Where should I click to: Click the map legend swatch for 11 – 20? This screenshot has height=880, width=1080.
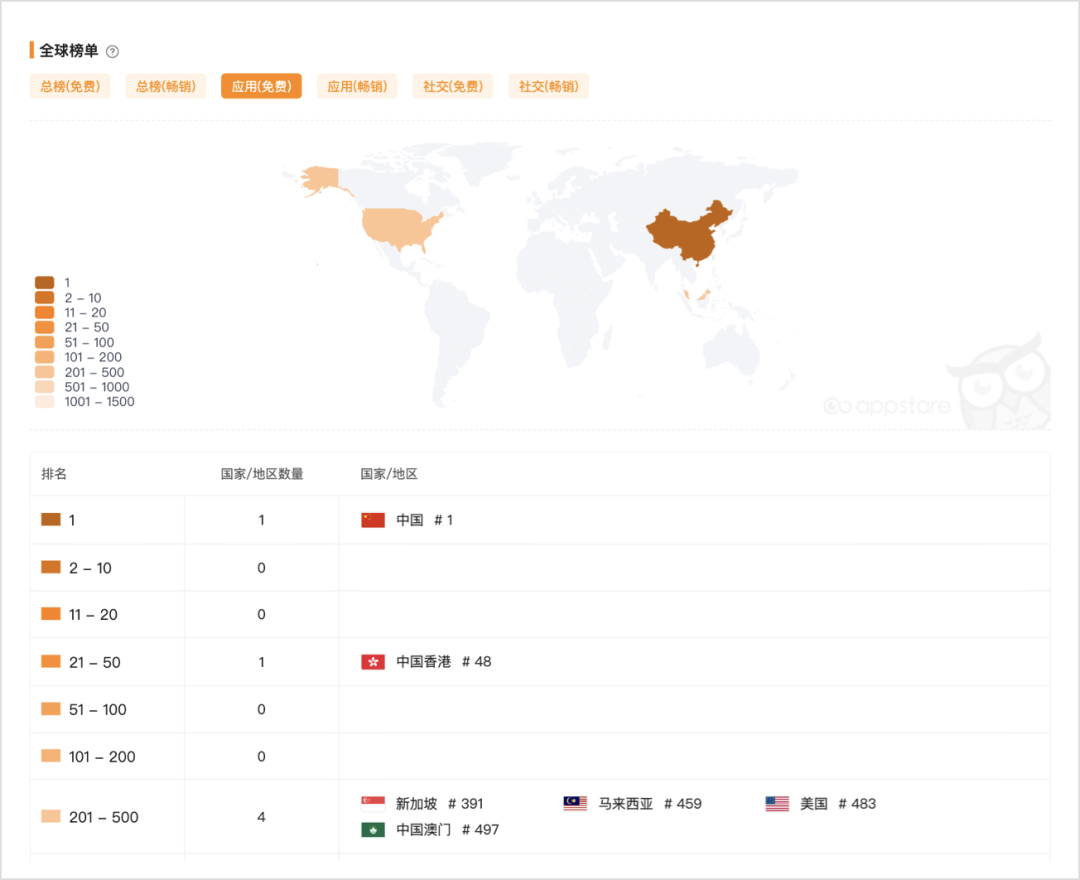pos(45,313)
